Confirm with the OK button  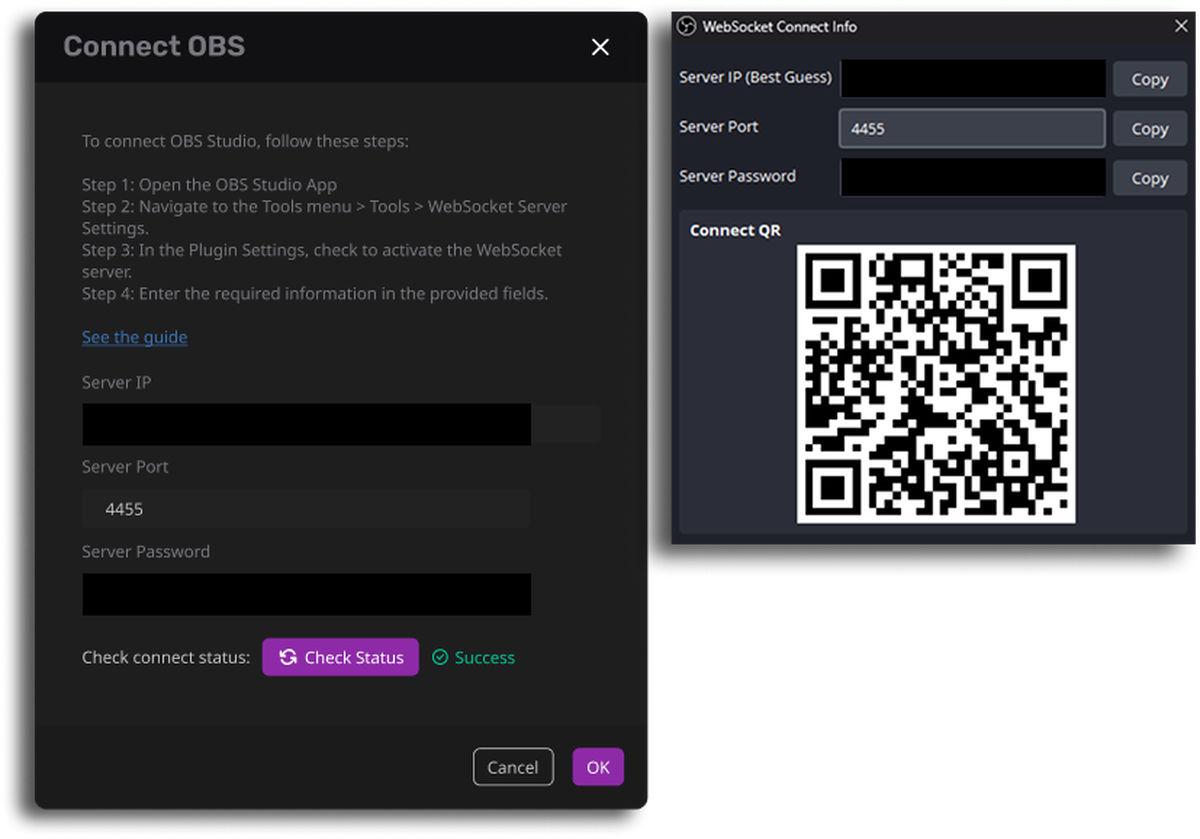(598, 767)
